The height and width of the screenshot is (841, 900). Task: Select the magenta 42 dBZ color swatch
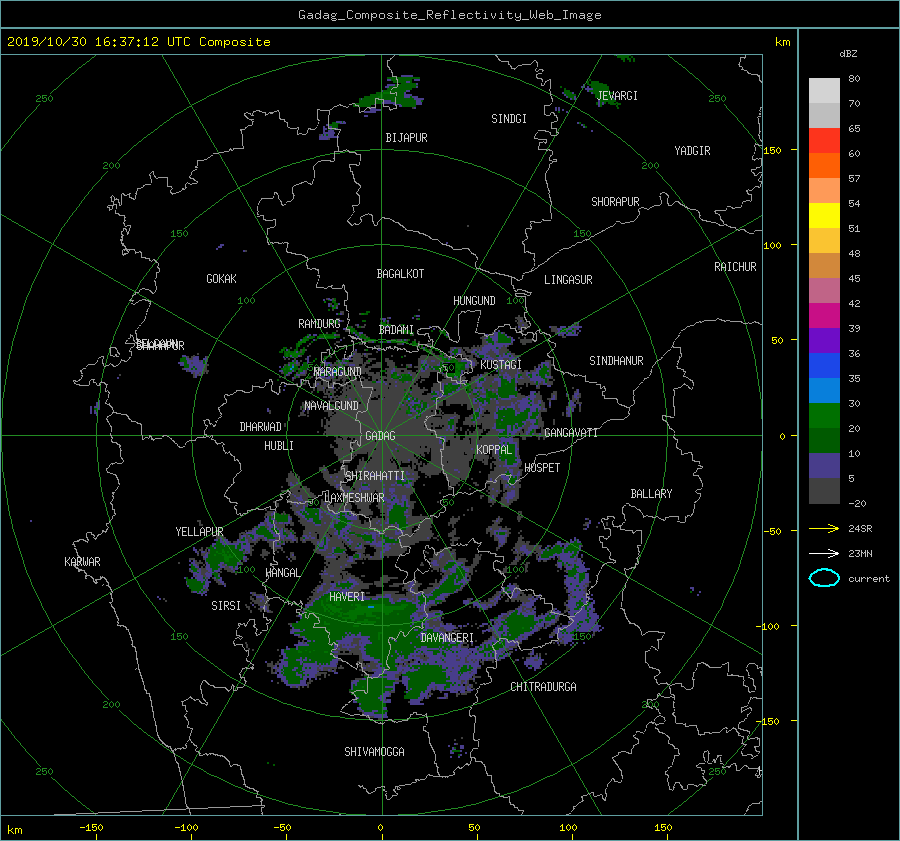(x=824, y=316)
